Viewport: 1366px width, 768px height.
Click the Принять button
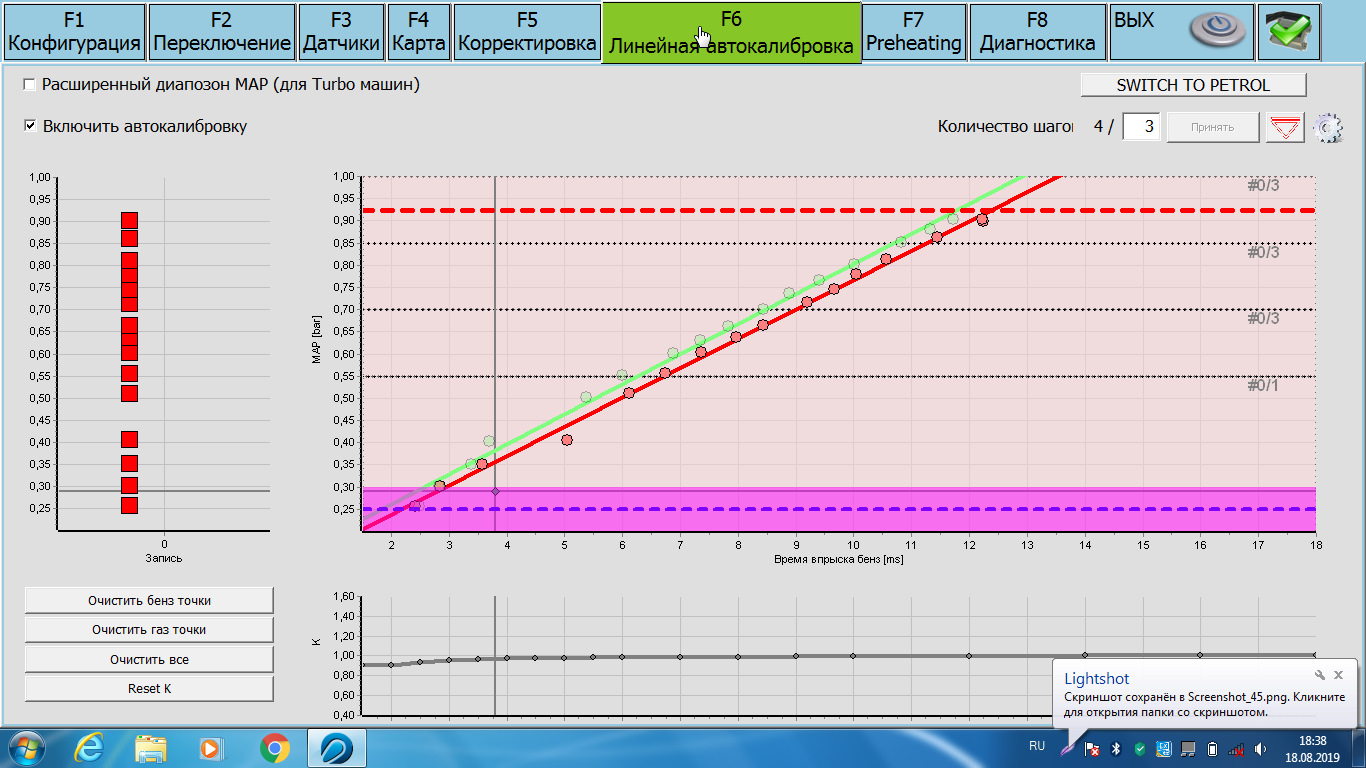1212,127
